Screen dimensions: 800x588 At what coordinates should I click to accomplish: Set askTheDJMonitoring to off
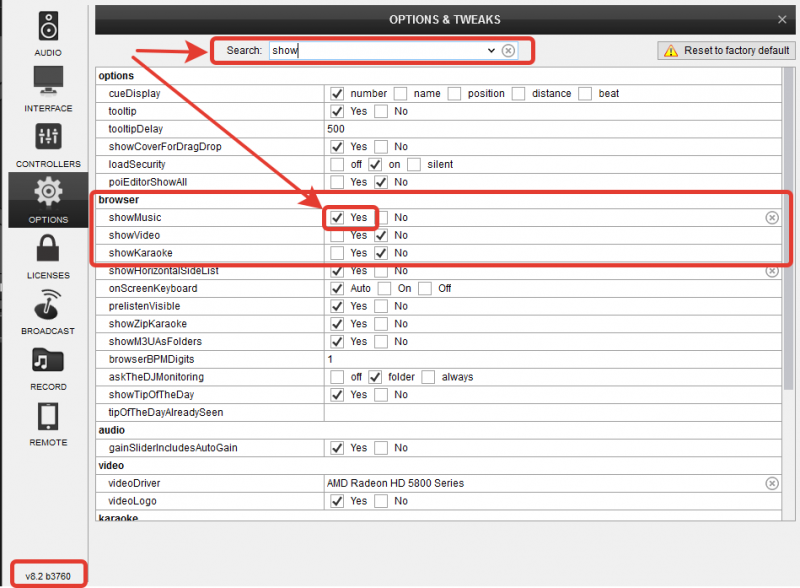(x=337, y=377)
